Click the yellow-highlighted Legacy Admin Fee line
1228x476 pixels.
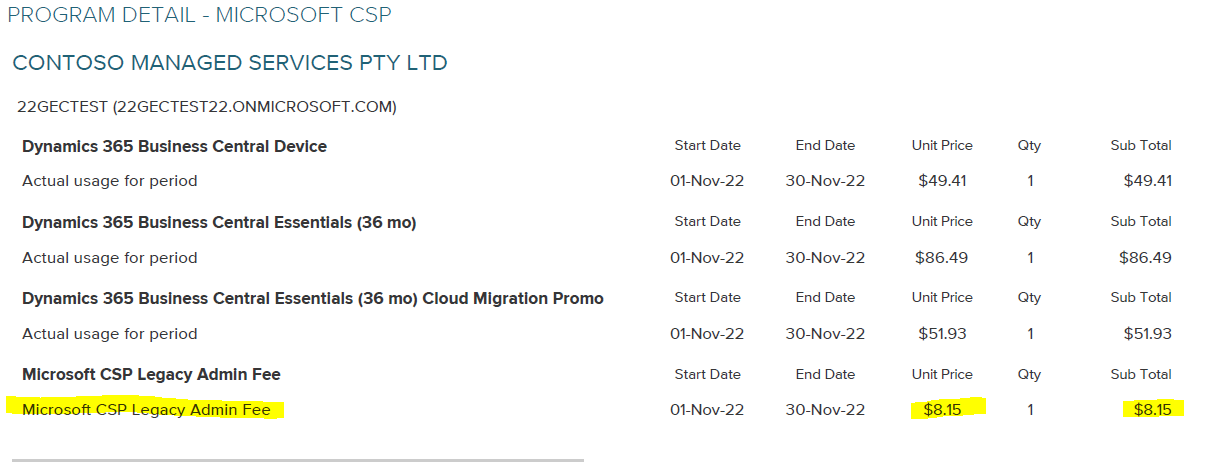(x=146, y=409)
